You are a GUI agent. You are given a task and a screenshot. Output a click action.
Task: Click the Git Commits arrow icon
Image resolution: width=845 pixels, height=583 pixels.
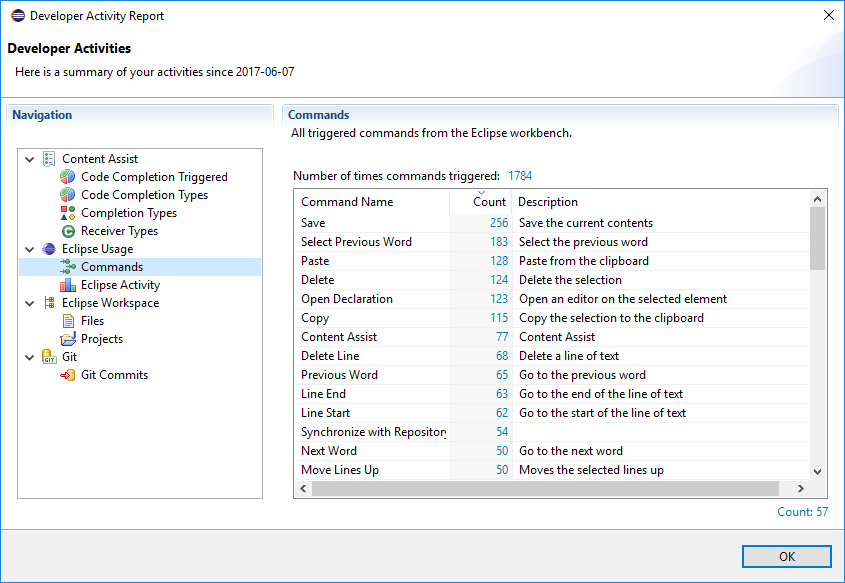coord(68,375)
